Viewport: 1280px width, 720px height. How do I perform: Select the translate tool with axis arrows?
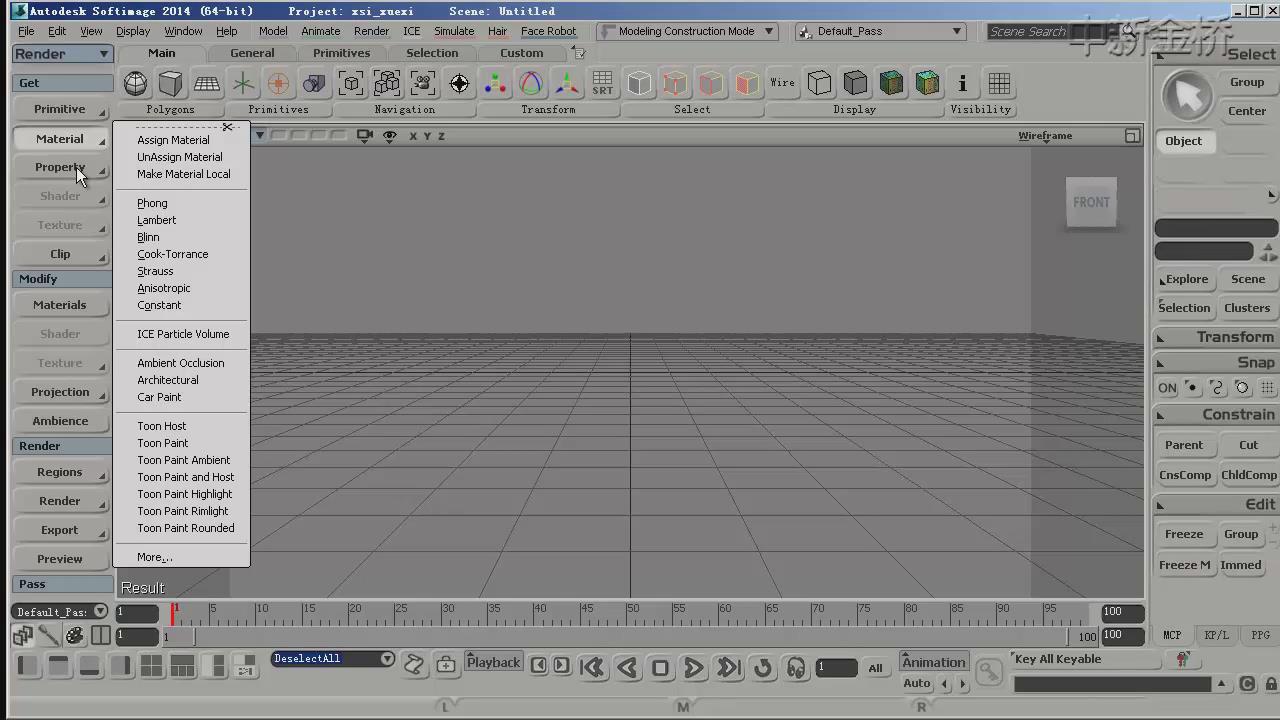pos(567,83)
